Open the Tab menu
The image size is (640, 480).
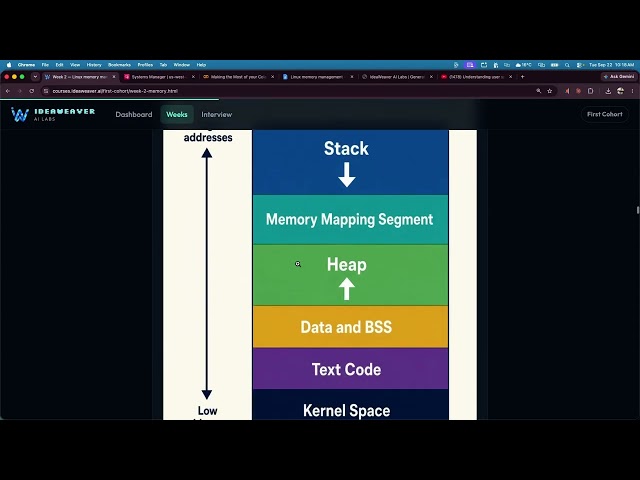[x=163, y=64]
